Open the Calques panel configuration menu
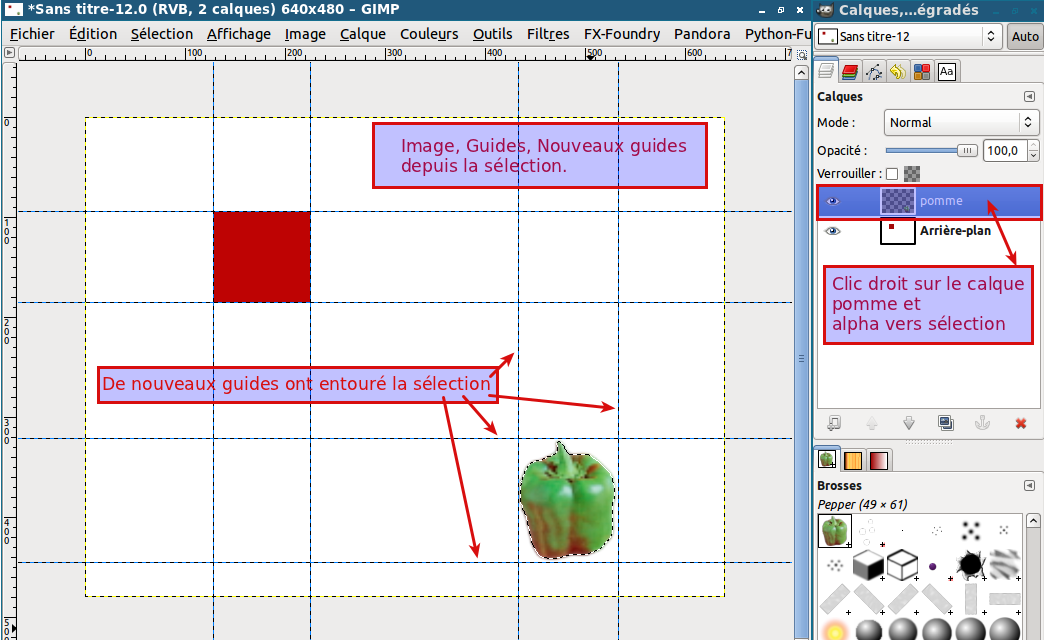The image size is (1044, 641). click(1029, 97)
